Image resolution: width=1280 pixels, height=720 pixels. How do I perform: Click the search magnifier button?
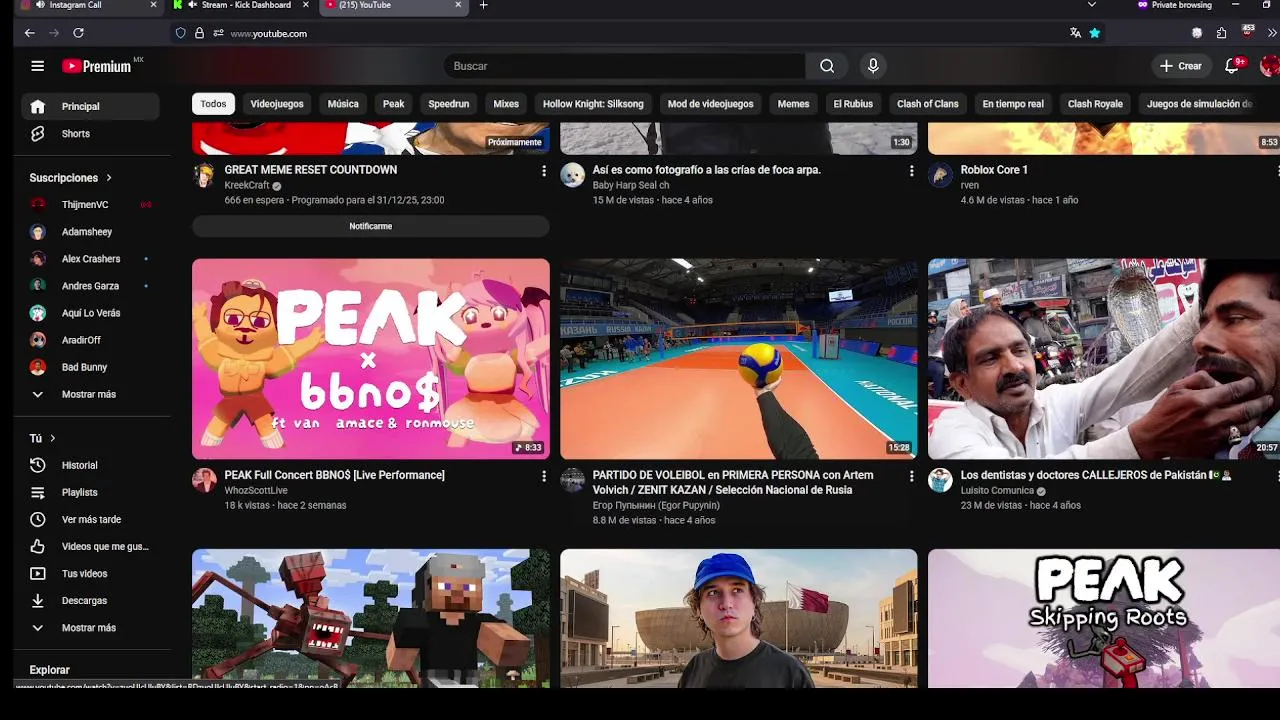point(827,66)
